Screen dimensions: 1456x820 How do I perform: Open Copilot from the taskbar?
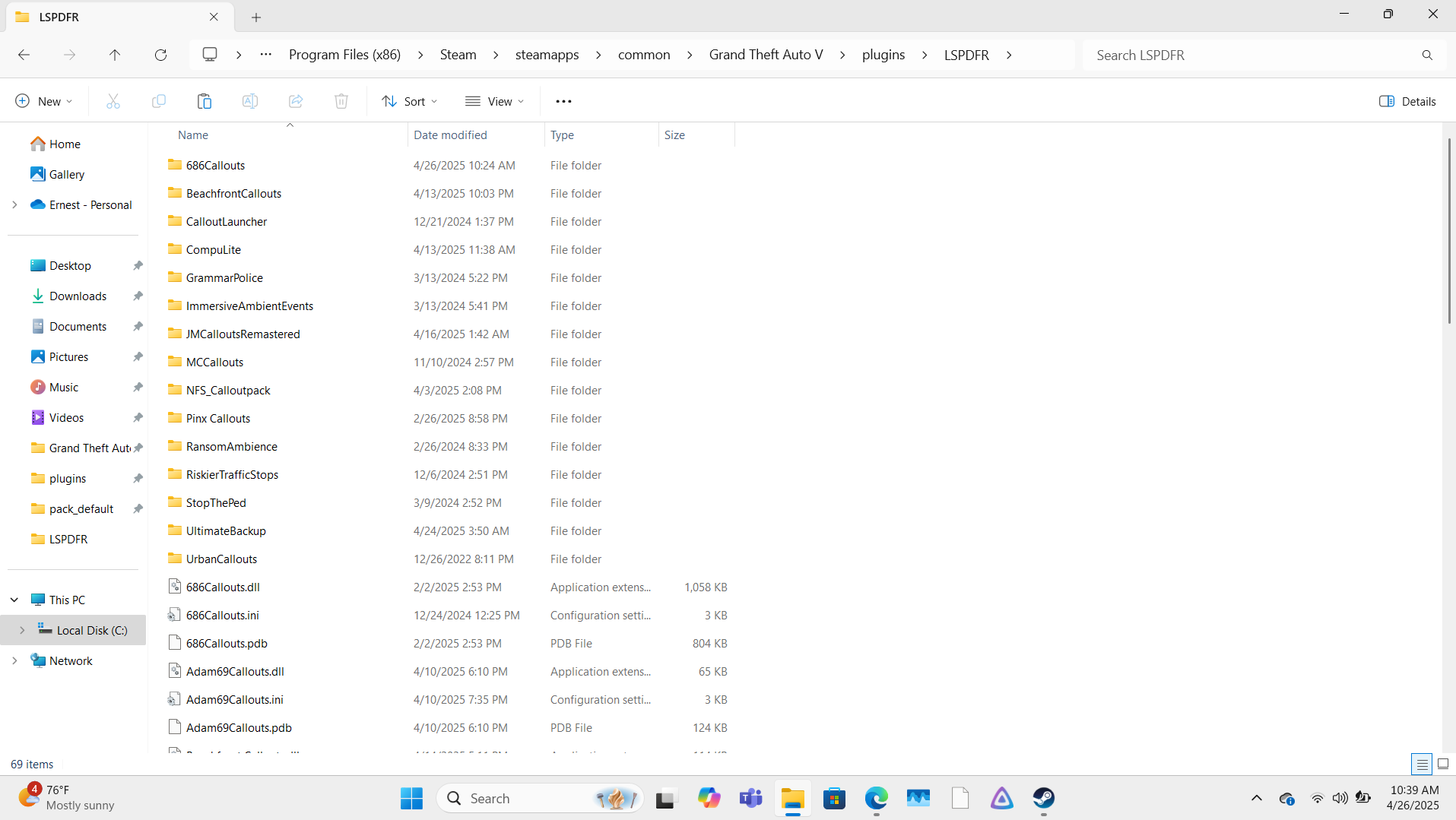709,798
